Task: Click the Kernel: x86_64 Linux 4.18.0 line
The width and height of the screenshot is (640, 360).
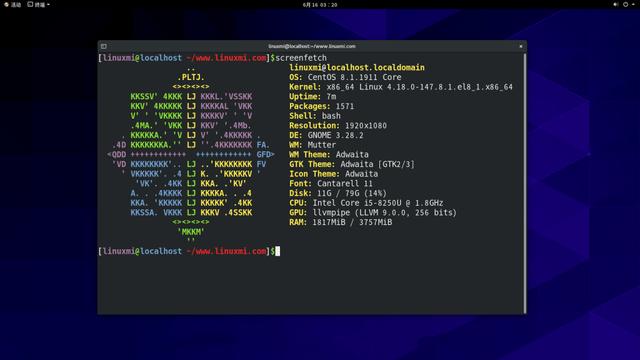Action: [x=401, y=87]
